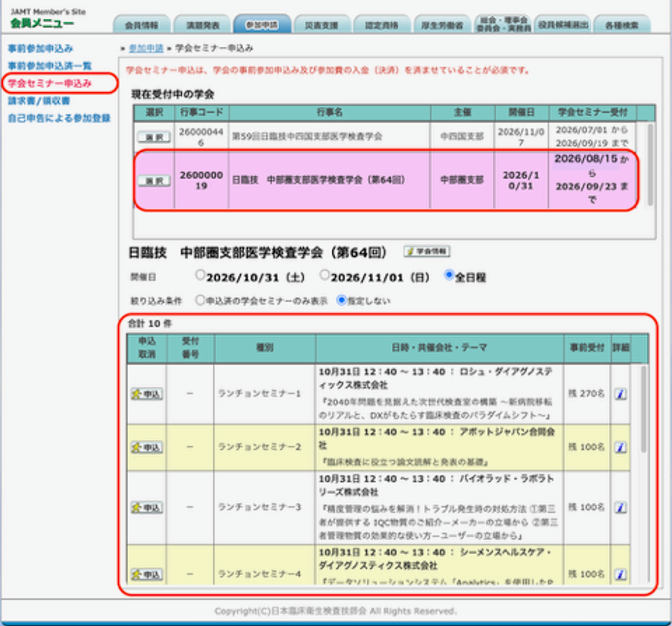Click the 行事コード column header
The image size is (672, 626).
(x=201, y=113)
